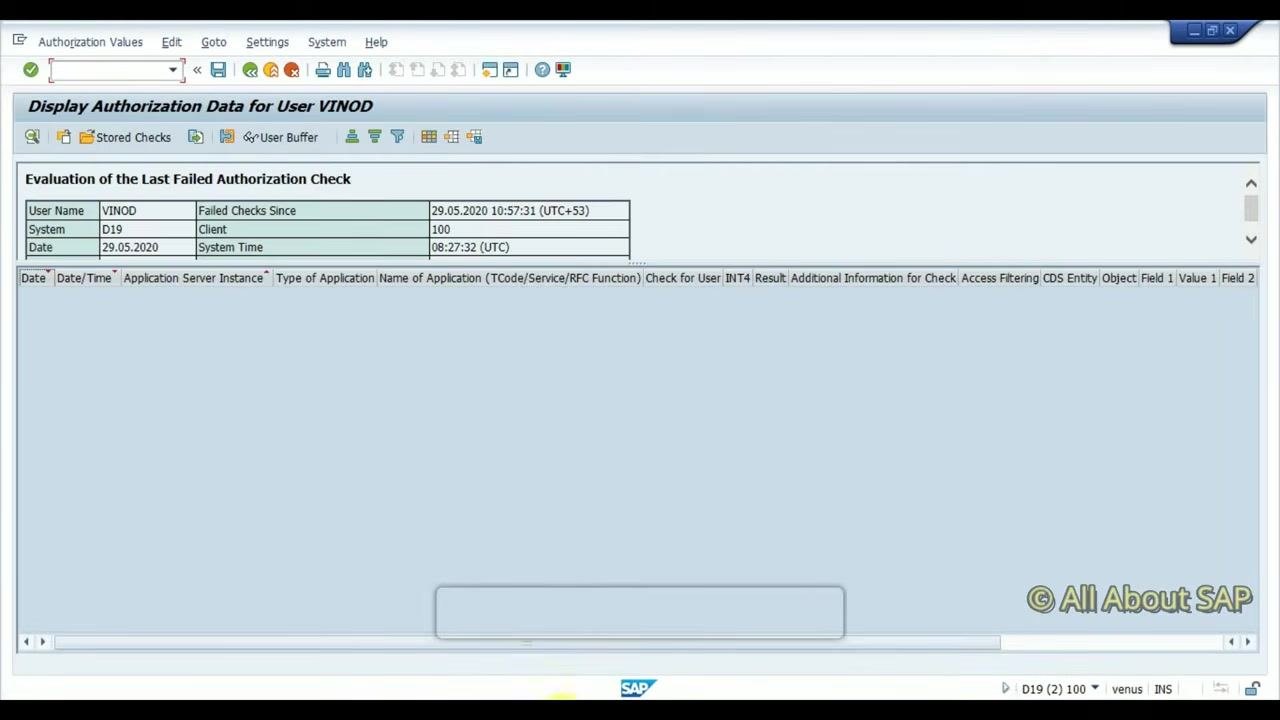Image resolution: width=1280 pixels, height=720 pixels.
Task: Click the Create New Session icon
Action: tap(490, 70)
